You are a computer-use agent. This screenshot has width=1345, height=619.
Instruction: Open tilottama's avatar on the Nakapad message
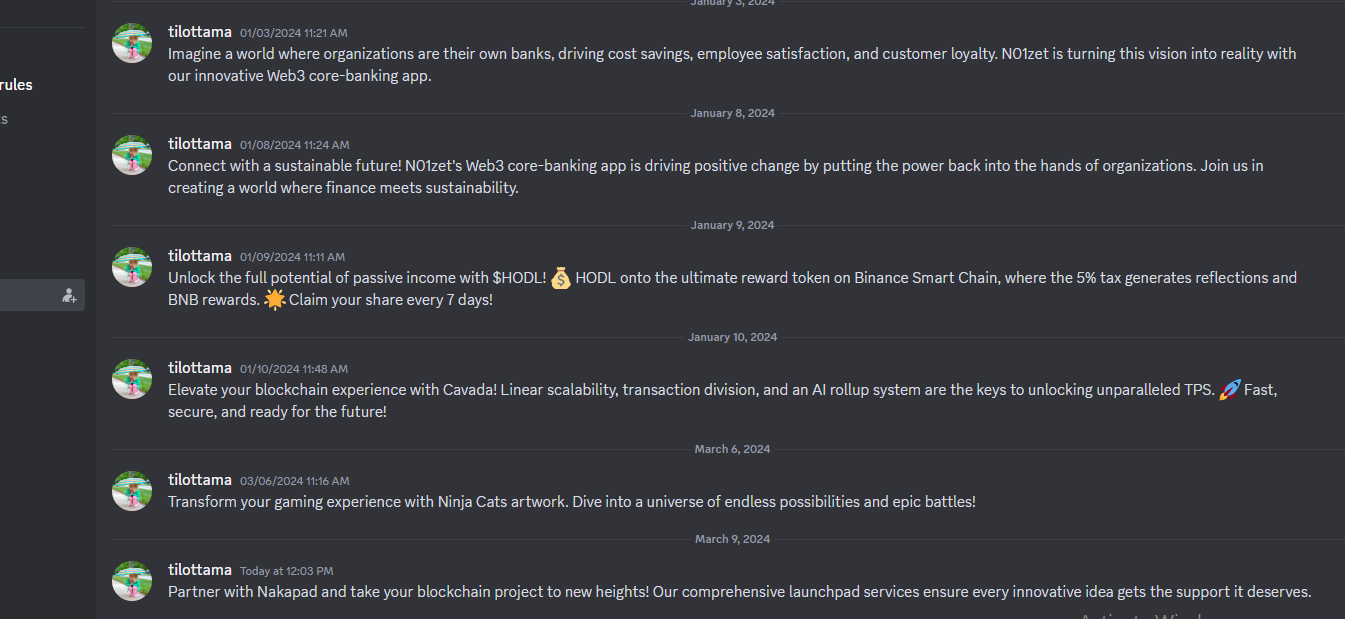pyautogui.click(x=132, y=581)
